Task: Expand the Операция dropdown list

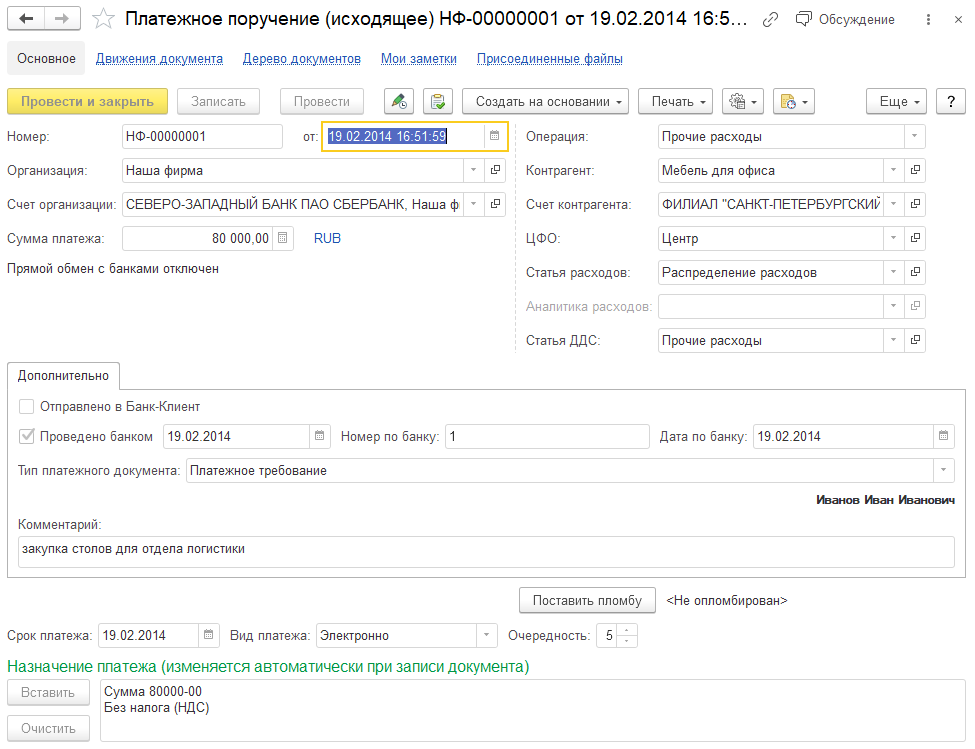Action: 914,136
